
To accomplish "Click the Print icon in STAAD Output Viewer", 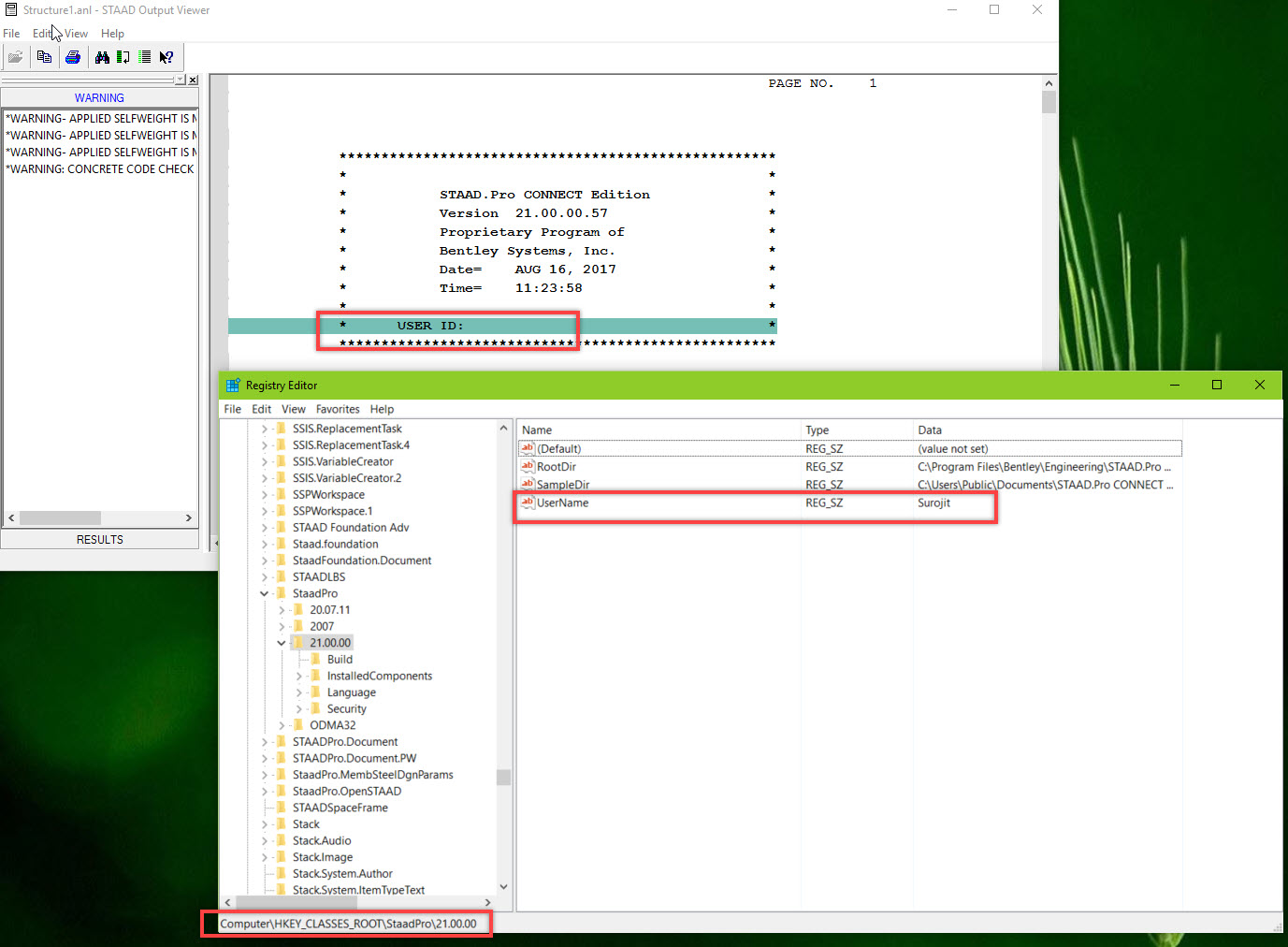I will pos(73,57).
